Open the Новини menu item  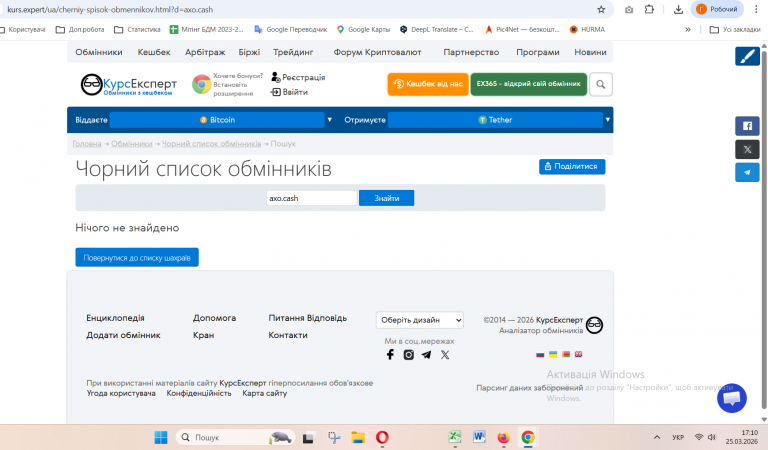click(590, 52)
